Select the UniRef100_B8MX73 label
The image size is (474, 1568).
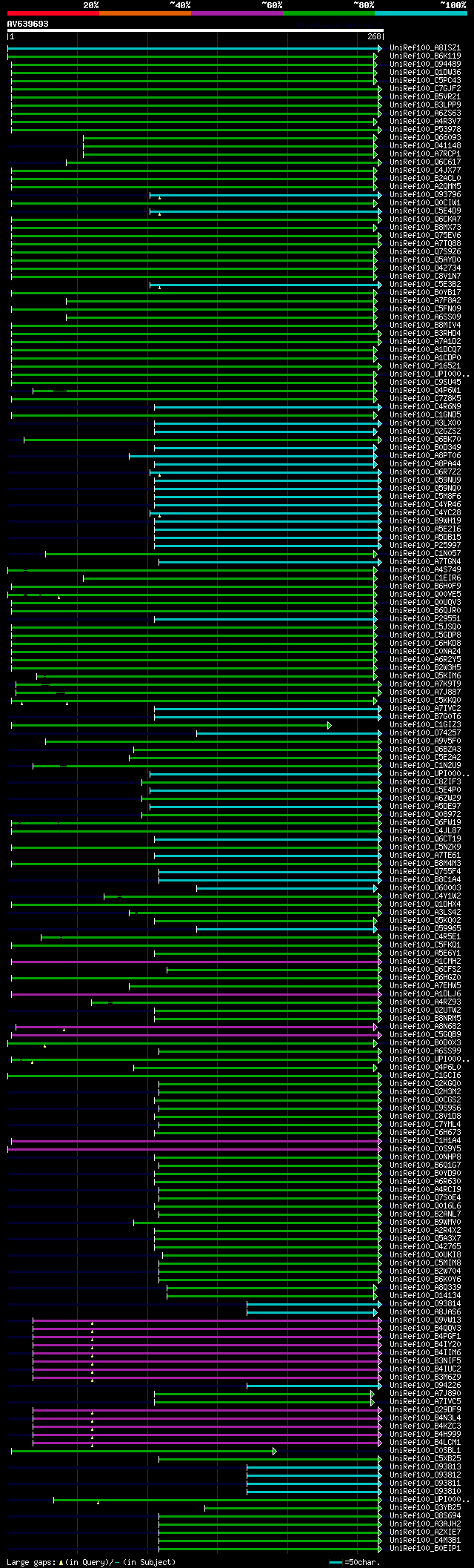click(425, 228)
